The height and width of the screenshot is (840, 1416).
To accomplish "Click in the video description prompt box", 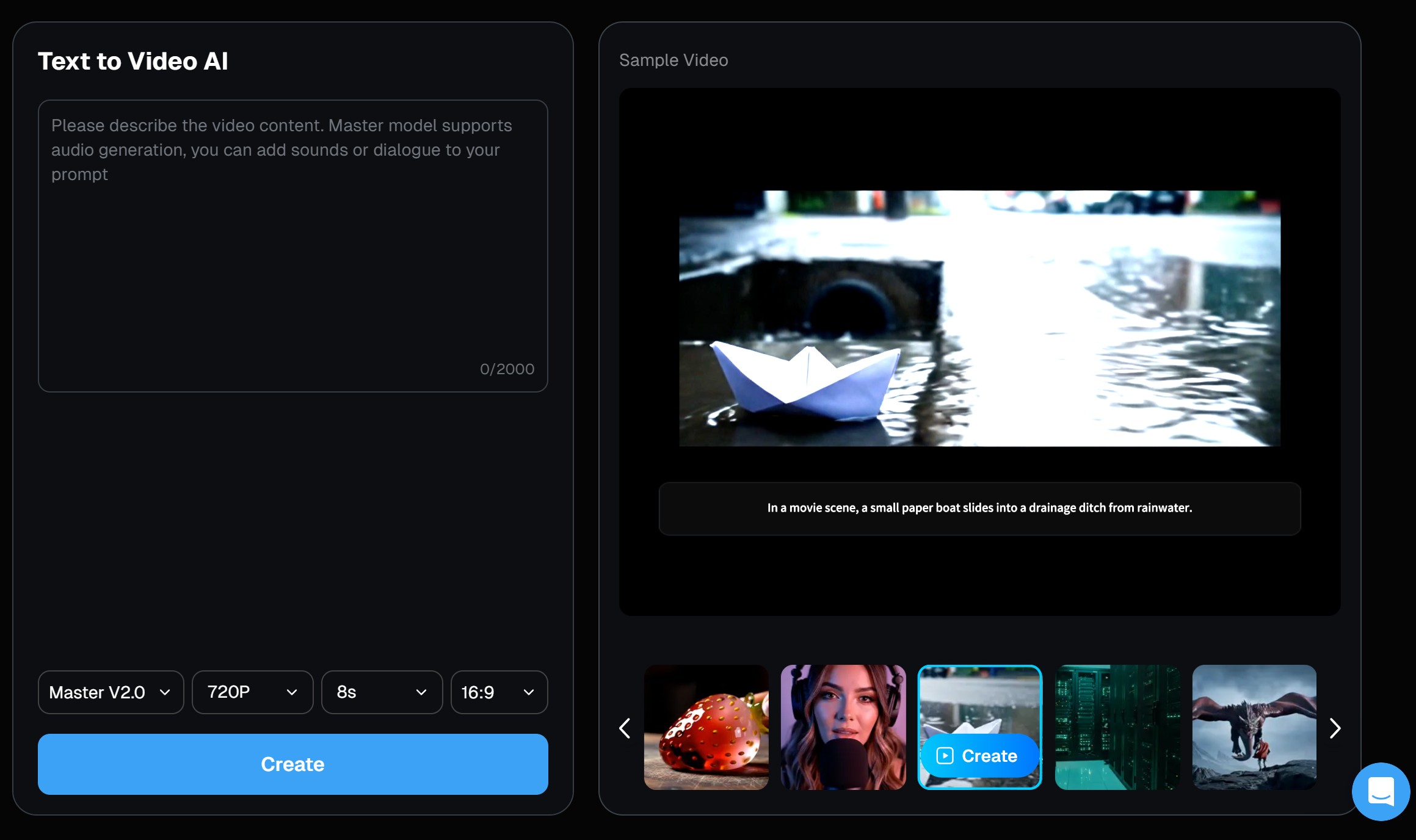I will click(x=292, y=245).
